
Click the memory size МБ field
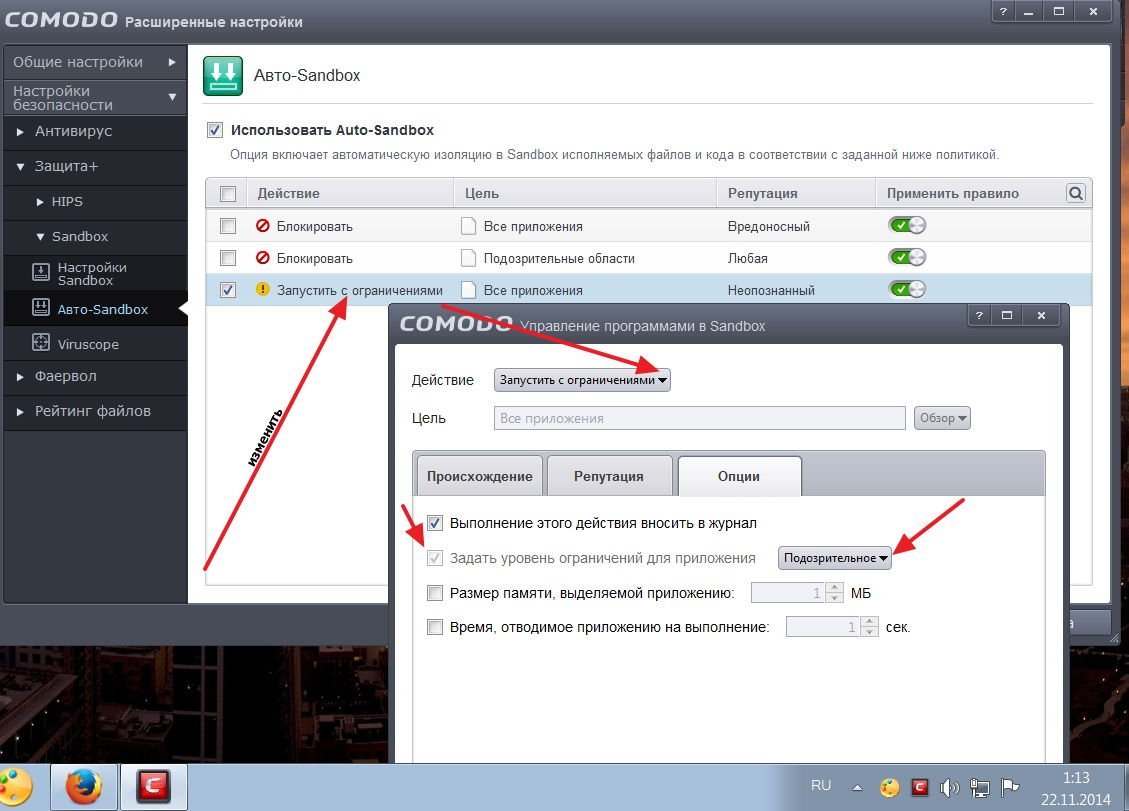pos(788,593)
